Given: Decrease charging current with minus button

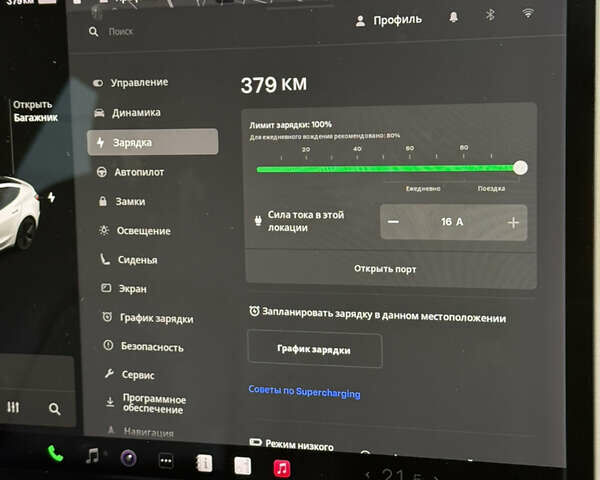Looking at the screenshot, I should [x=393, y=222].
